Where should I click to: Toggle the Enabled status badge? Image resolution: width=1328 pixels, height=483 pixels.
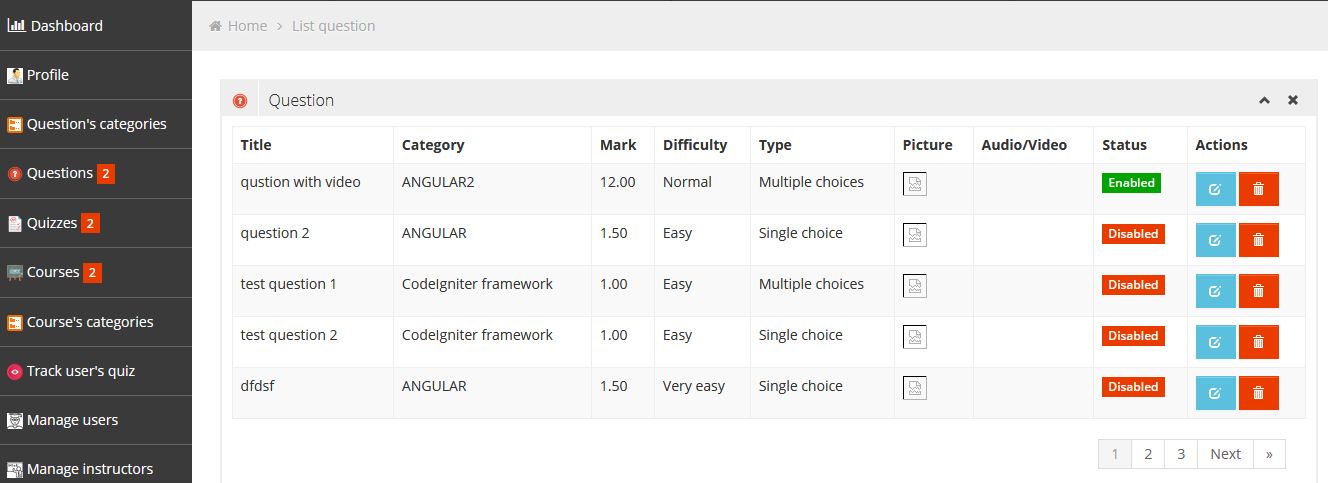pos(1131,183)
